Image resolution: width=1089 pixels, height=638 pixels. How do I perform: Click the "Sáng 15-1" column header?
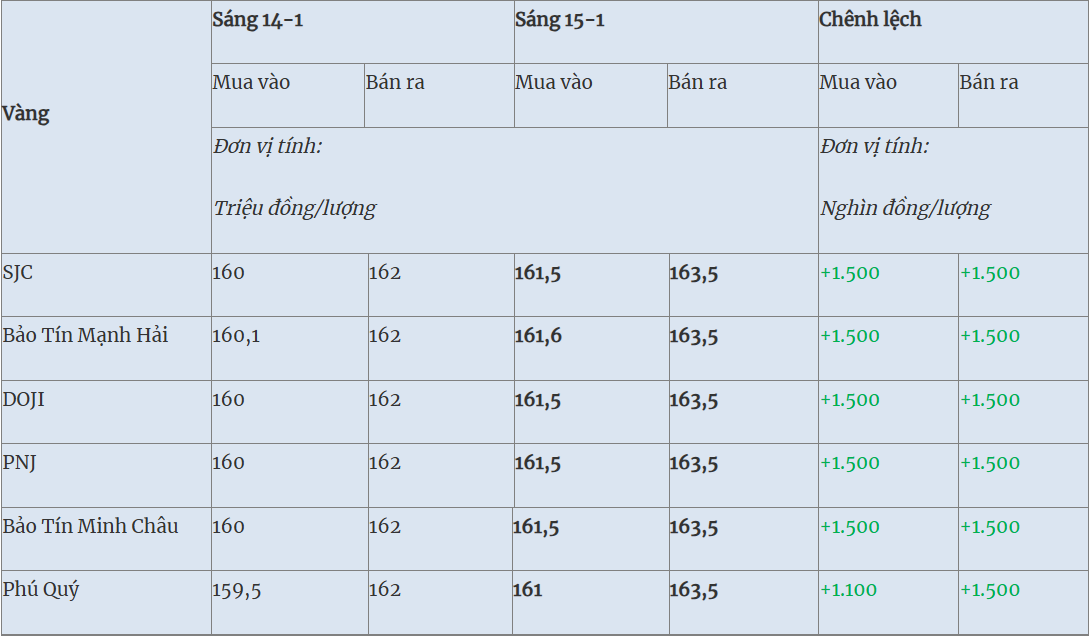pyautogui.click(x=560, y=20)
